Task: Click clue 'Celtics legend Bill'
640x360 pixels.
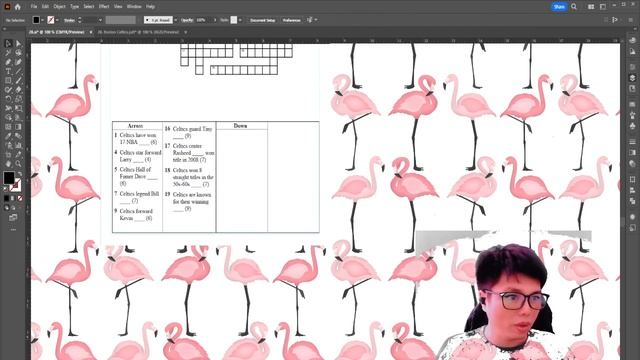Action: (139, 193)
